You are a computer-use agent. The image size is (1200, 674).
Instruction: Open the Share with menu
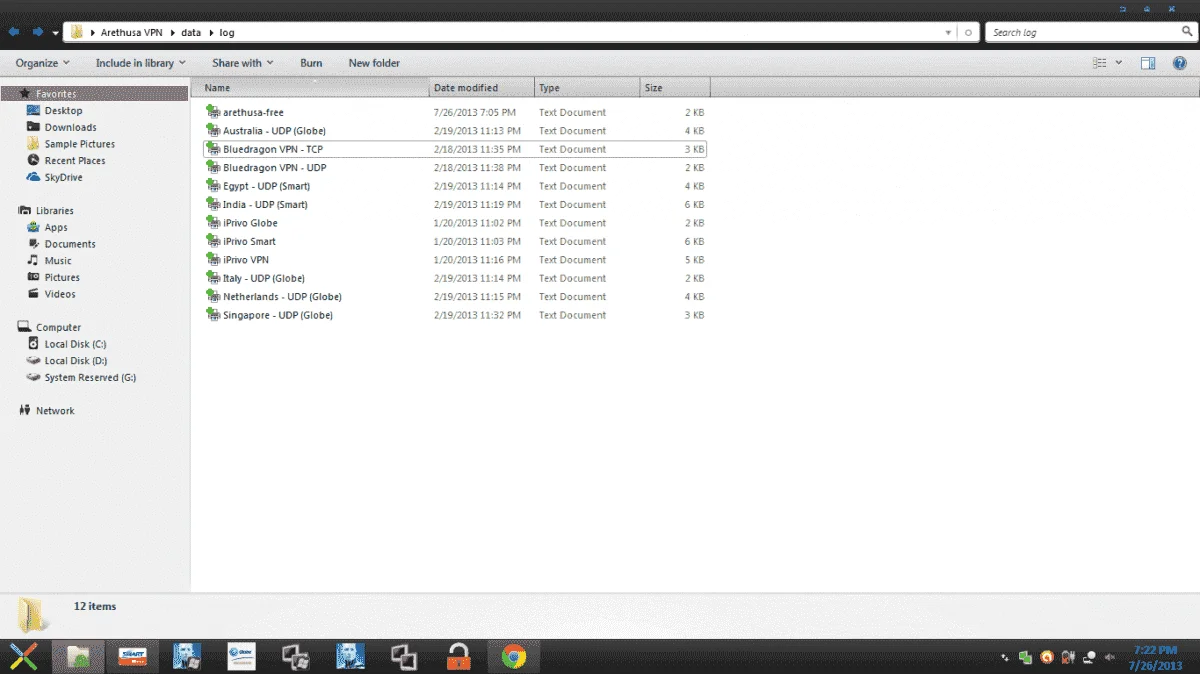pos(243,63)
